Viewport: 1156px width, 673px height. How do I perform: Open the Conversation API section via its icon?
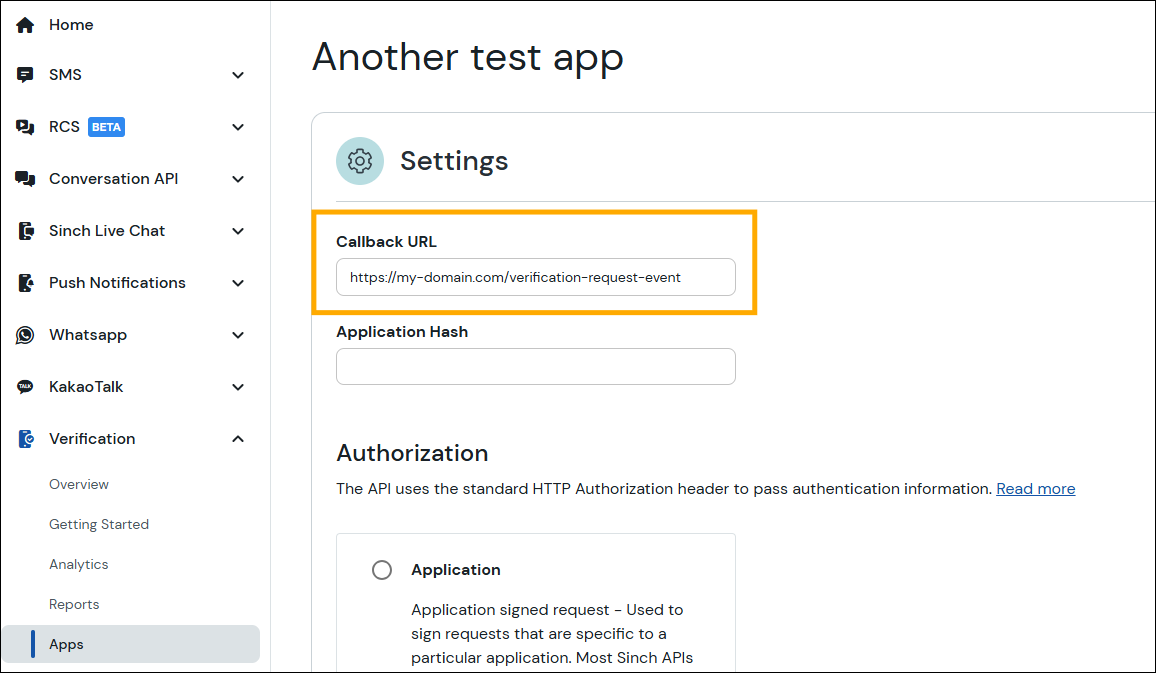pyautogui.click(x=24, y=178)
